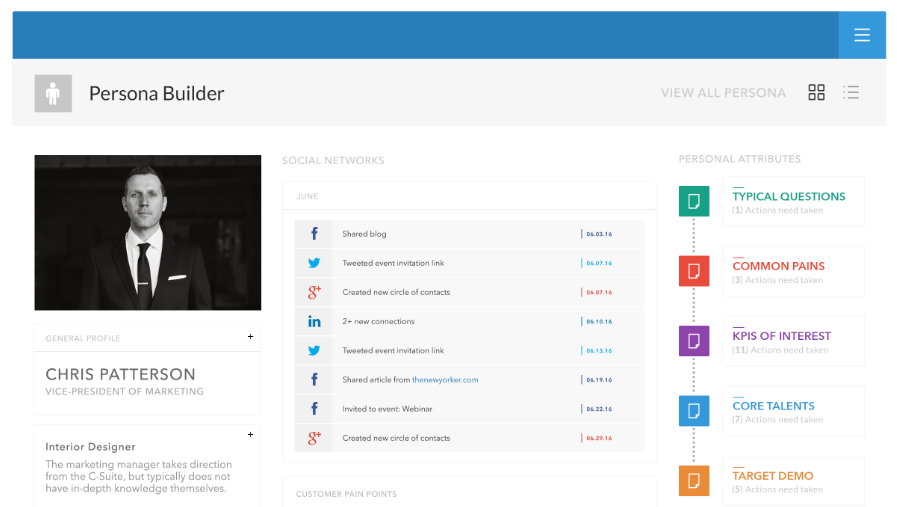The height and width of the screenshot is (507, 897).
Task: Open the hamburger menu in the header
Action: 862,35
